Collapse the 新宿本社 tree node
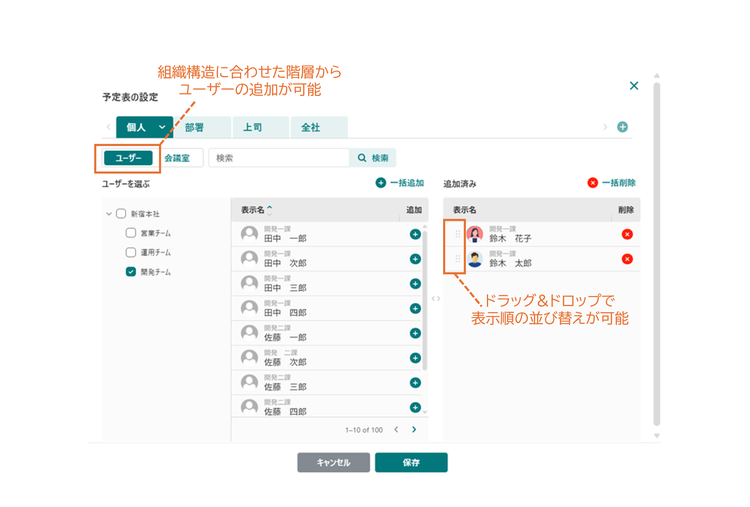Image resolution: width=750 pixels, height=507 pixels. (109, 214)
